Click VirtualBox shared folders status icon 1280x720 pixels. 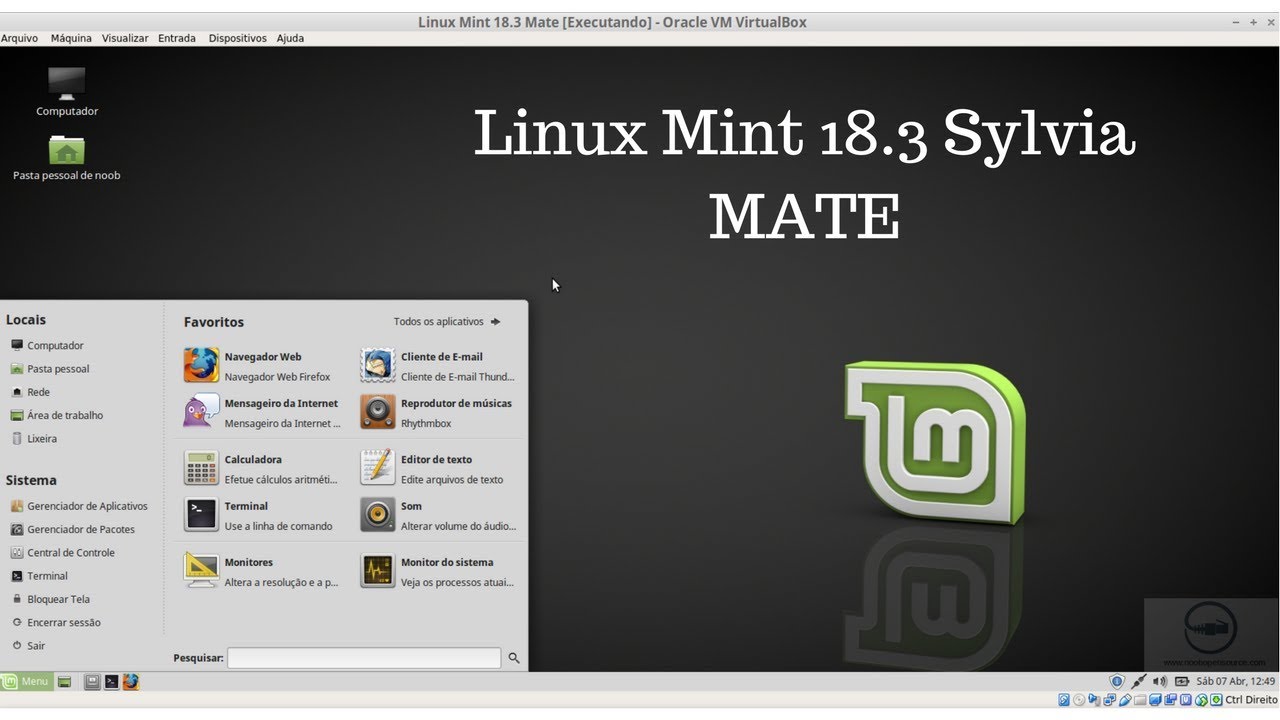click(1140, 700)
